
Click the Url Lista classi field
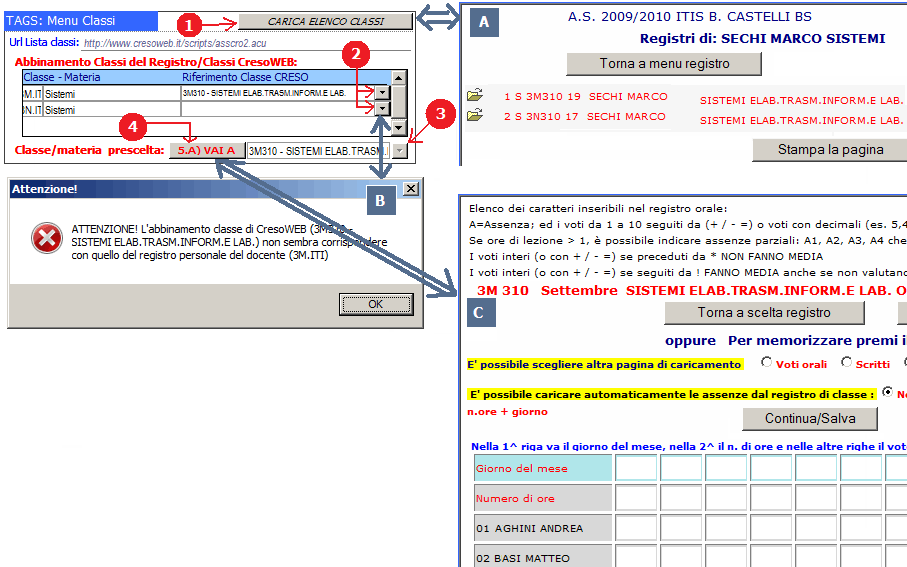click(x=245, y=43)
